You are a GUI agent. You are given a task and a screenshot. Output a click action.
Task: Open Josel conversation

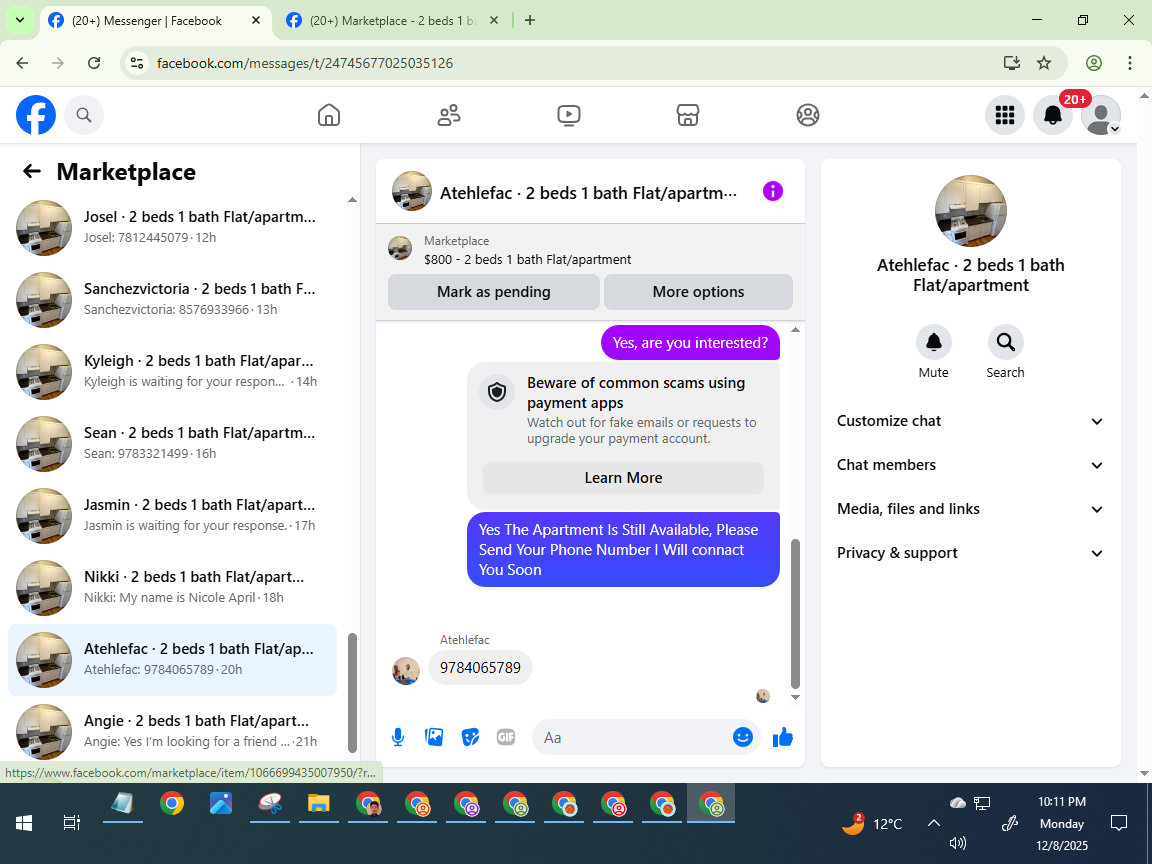(173, 227)
